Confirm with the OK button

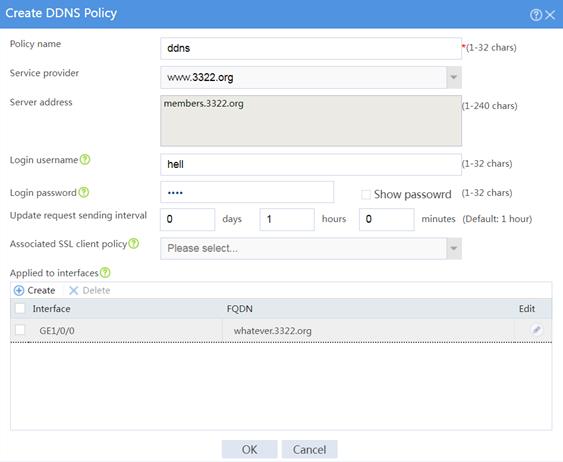250,449
